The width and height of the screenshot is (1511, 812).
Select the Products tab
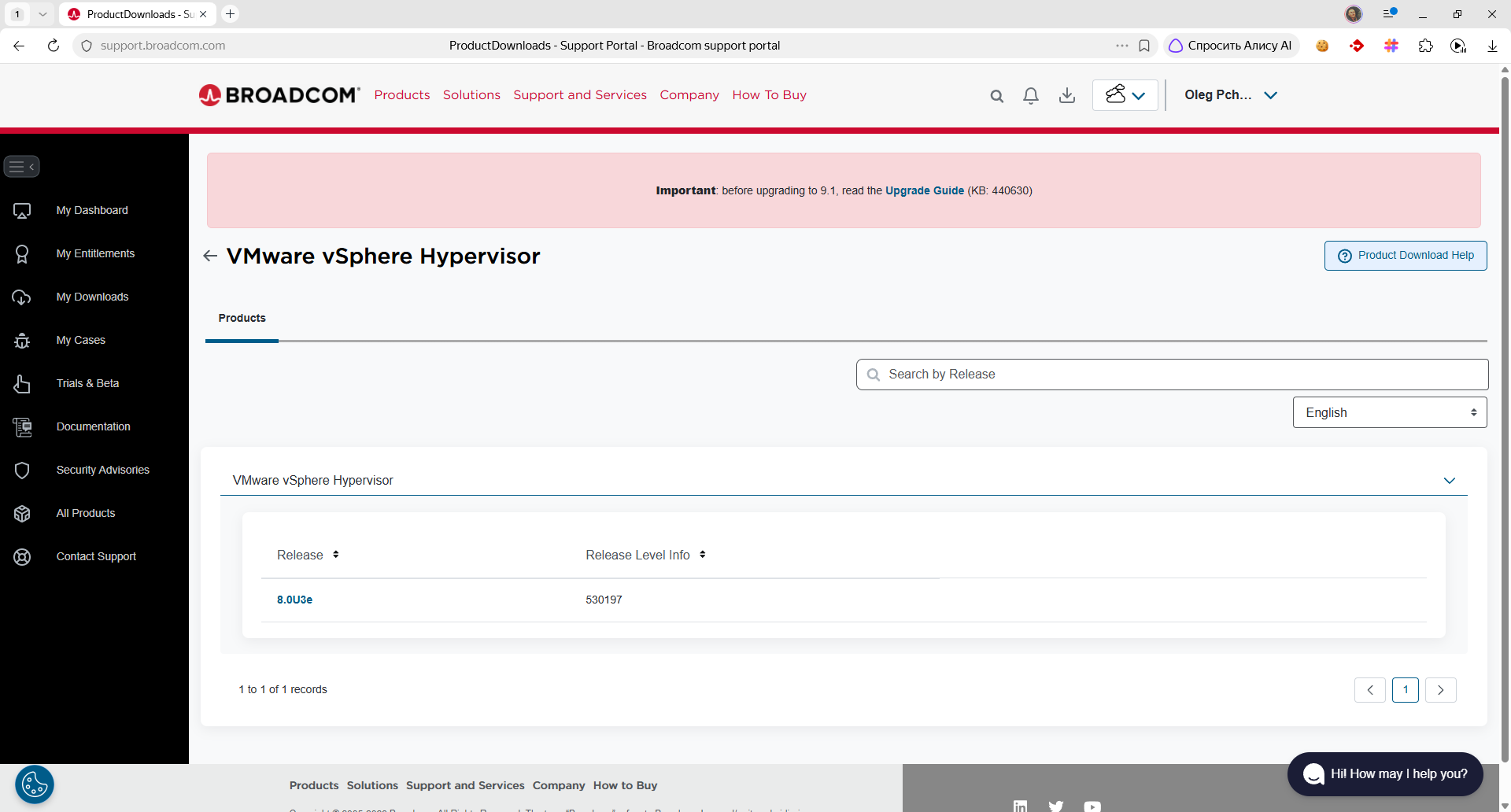(x=242, y=318)
